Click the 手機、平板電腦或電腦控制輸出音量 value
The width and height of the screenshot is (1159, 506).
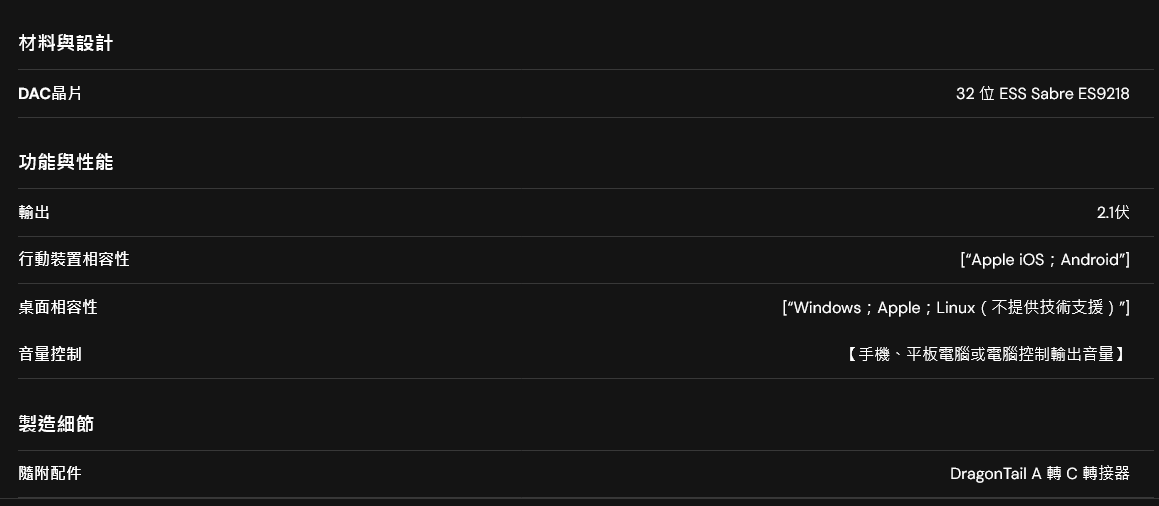(x=987, y=355)
